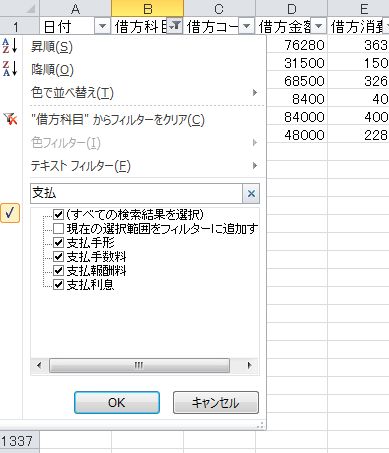
Task: Expand the 色で並べ替え submenu arrow
Action: point(255,92)
